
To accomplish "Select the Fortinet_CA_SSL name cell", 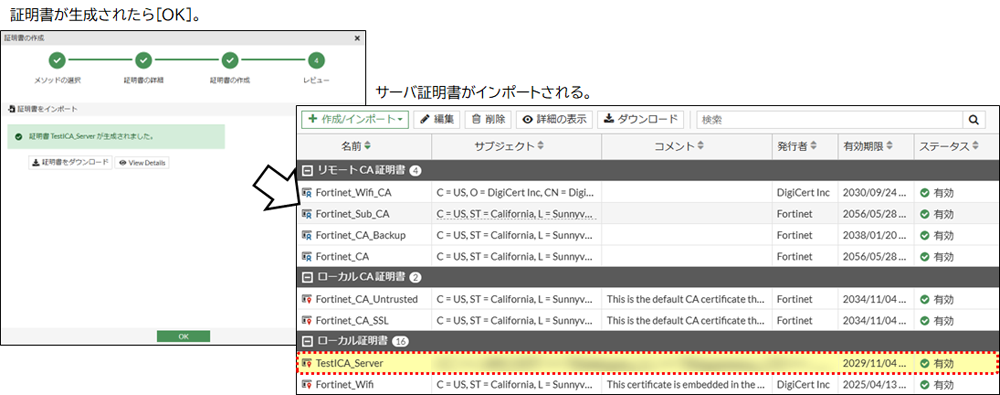I will coord(365,320).
